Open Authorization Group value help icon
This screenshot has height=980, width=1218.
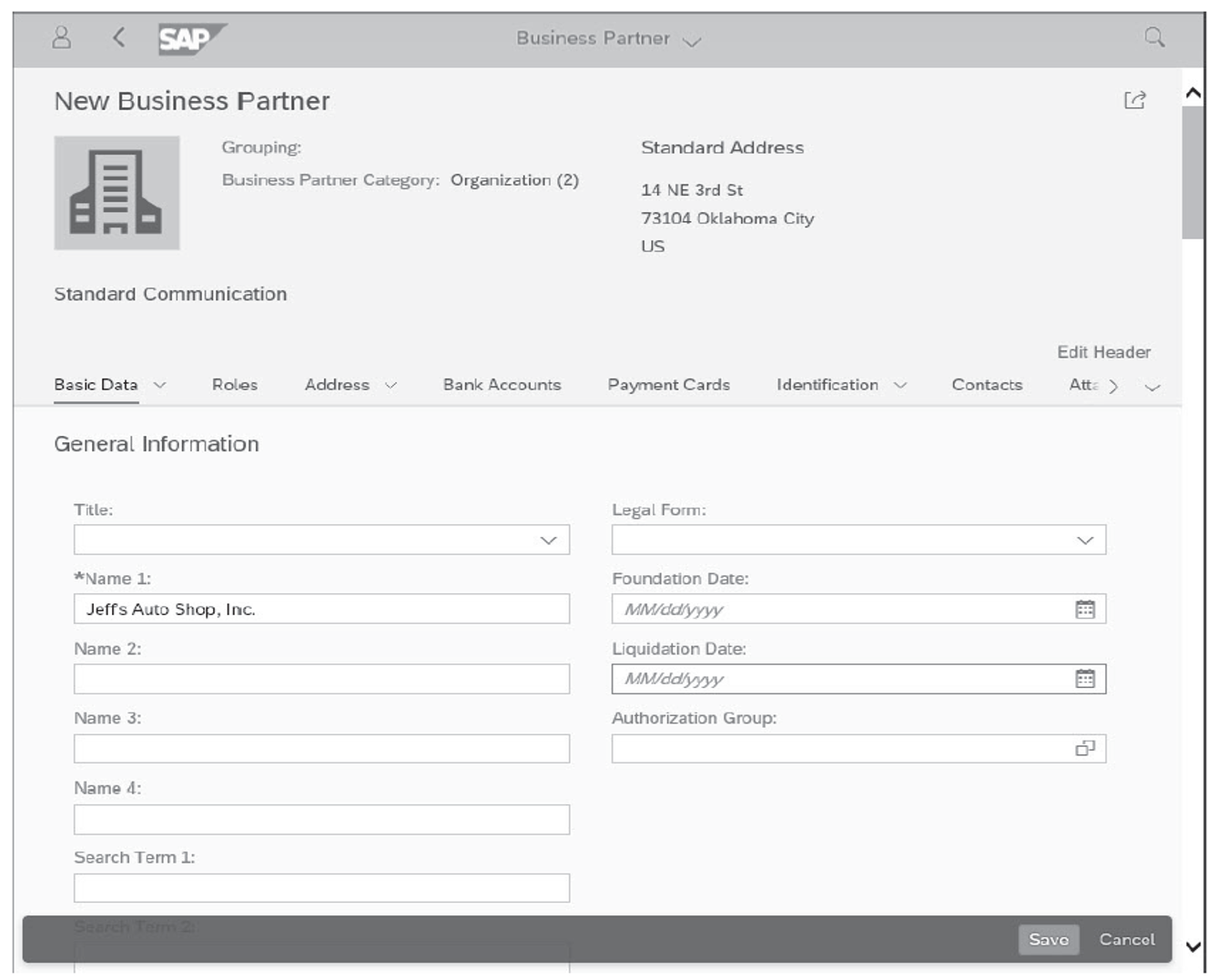1084,749
